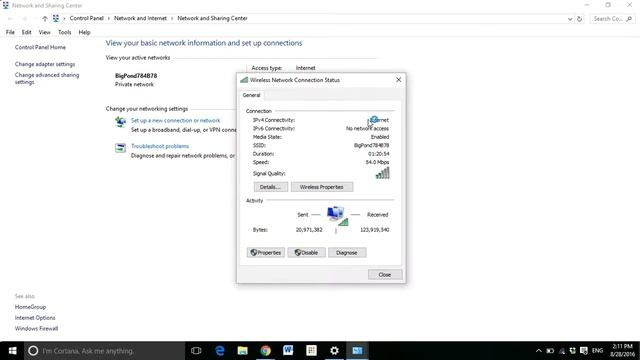Screen dimensions: 640x360
Task: Refresh the Control Panel page
Action: (x=579, y=19)
